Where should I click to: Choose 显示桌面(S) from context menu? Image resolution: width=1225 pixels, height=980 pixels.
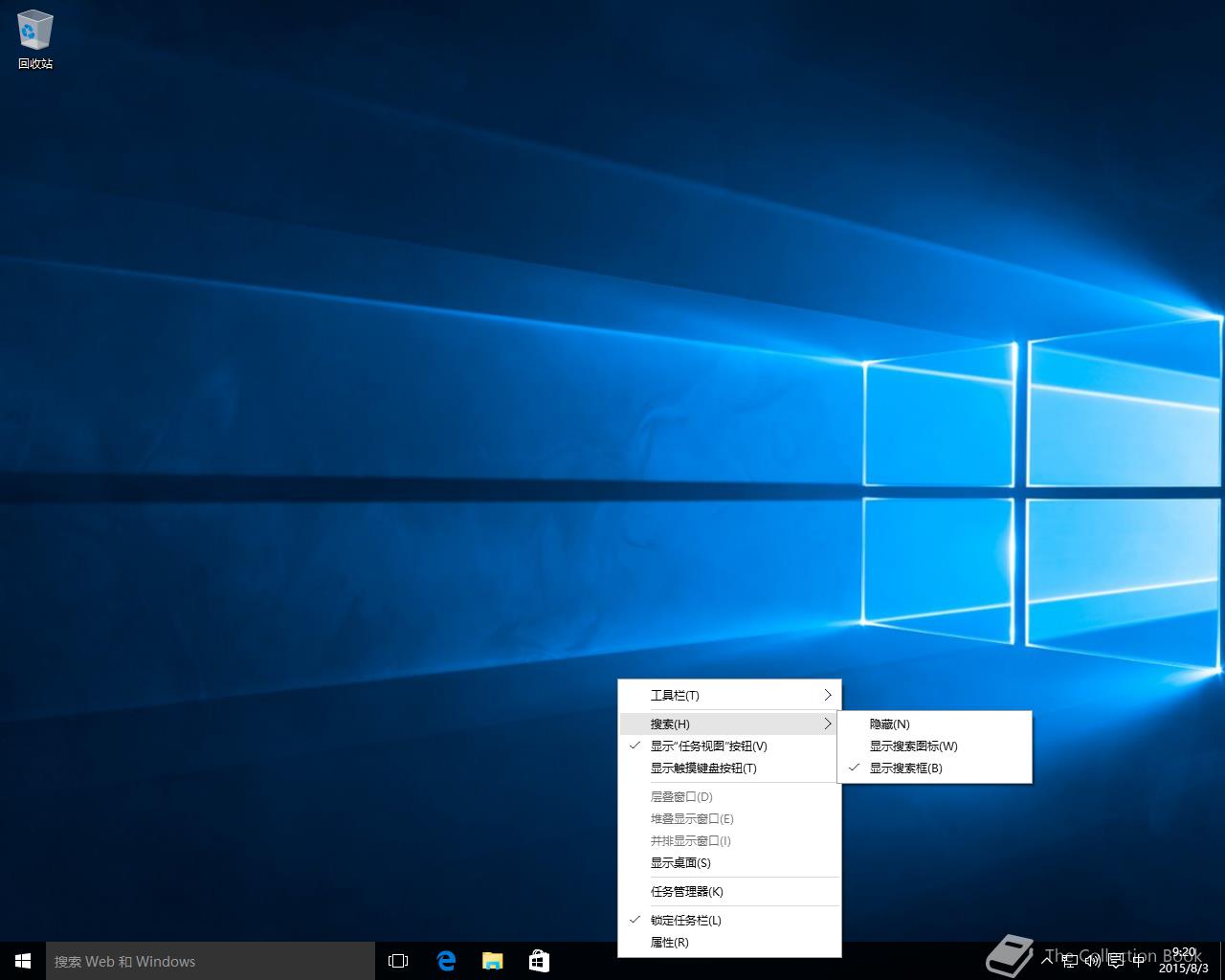tap(729, 862)
